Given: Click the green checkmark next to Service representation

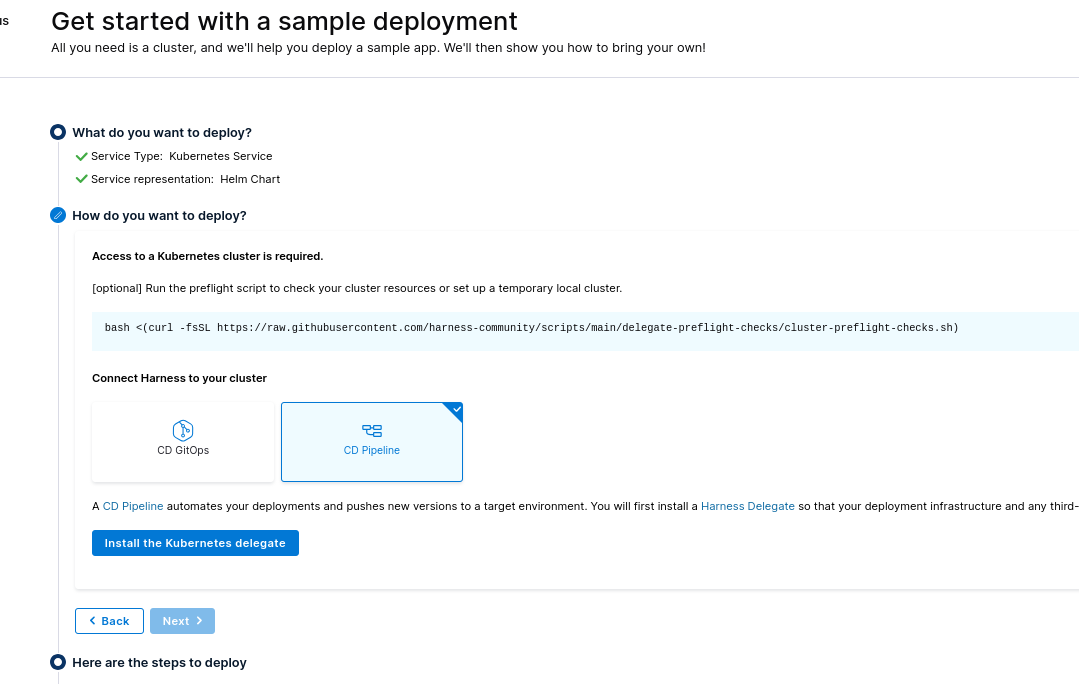Looking at the screenshot, I should click(x=81, y=179).
